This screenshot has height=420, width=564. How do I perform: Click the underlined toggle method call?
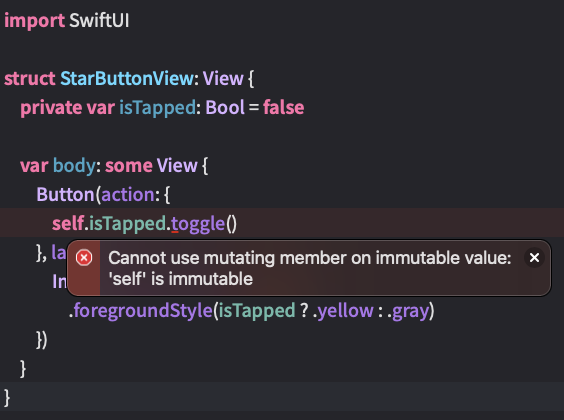pos(198,224)
